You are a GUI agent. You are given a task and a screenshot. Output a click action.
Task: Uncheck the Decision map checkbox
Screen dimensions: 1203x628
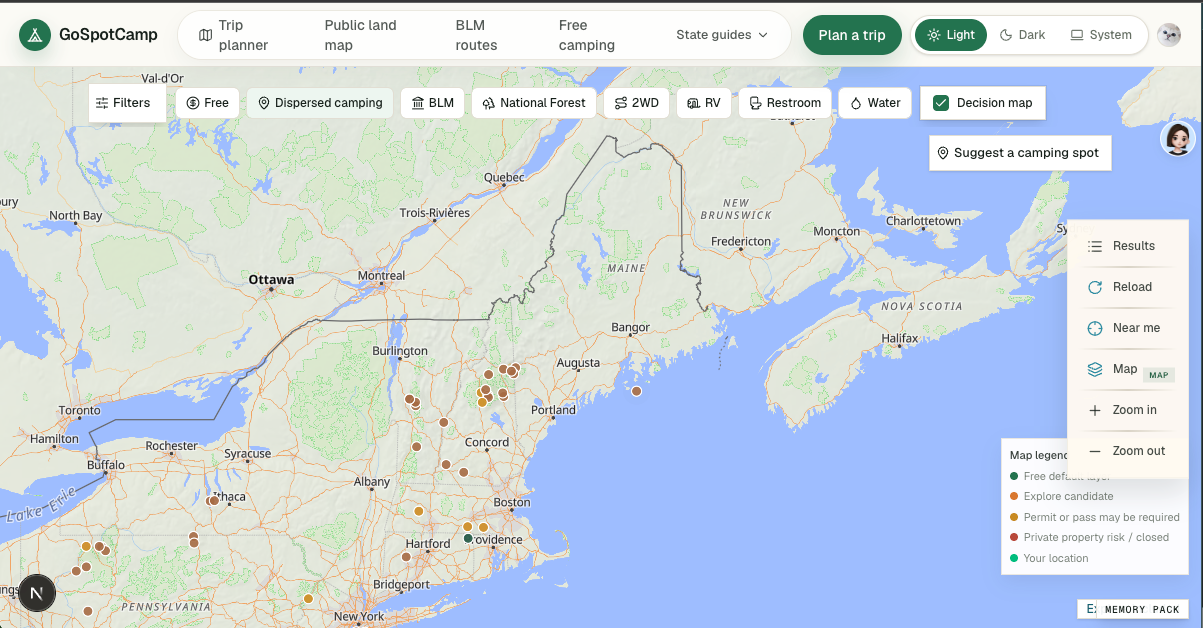941,103
